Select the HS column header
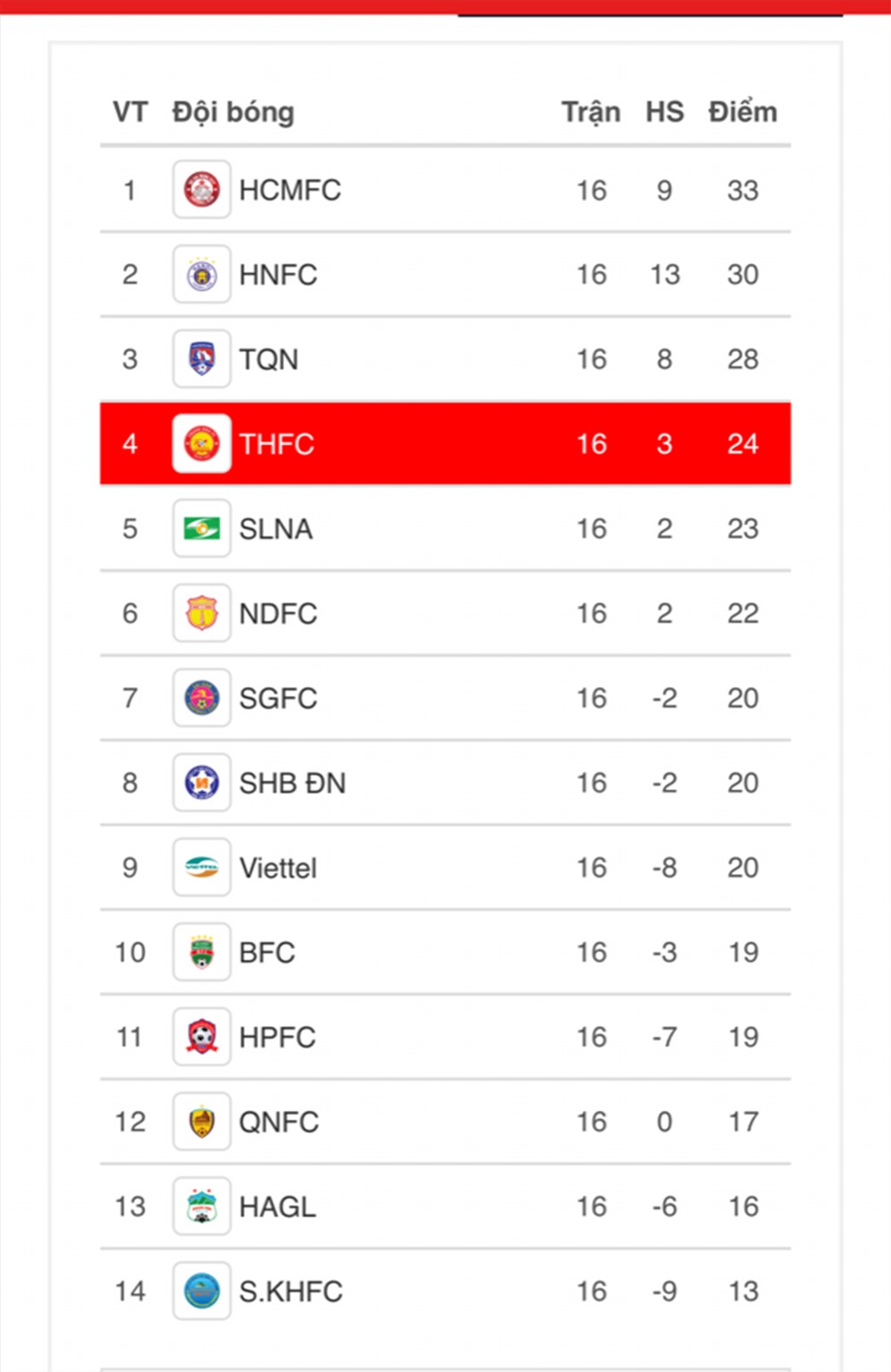This screenshot has height=1372, width=891. [x=665, y=112]
